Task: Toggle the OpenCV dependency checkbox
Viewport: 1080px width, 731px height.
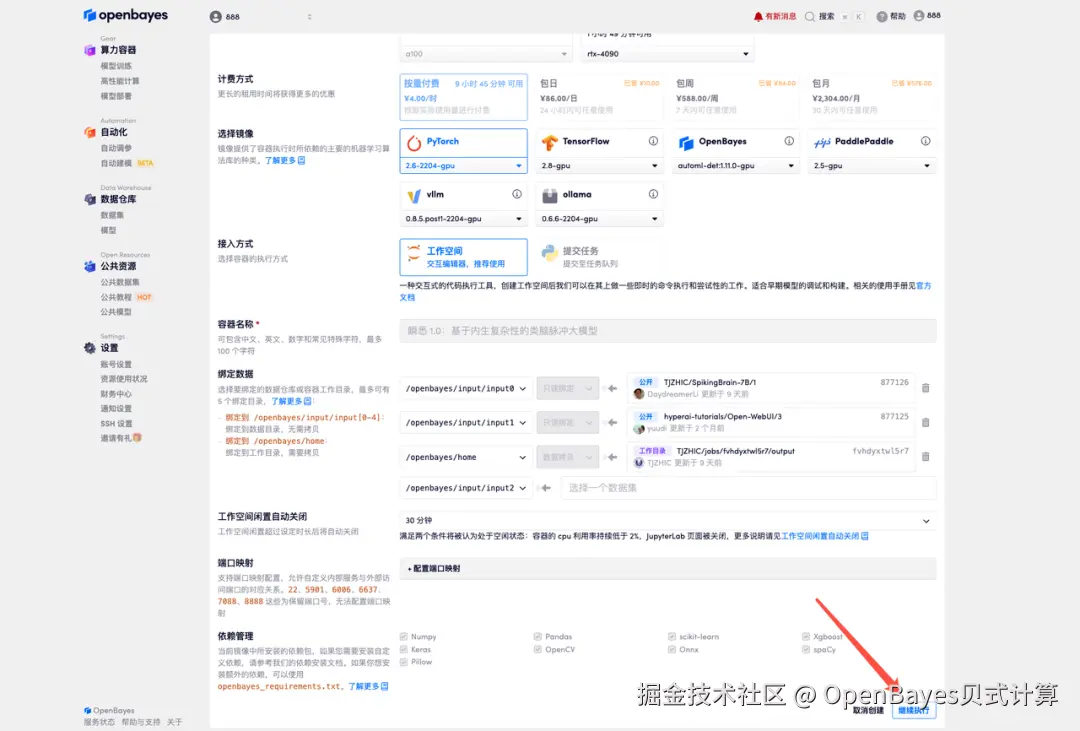Action: click(537, 649)
